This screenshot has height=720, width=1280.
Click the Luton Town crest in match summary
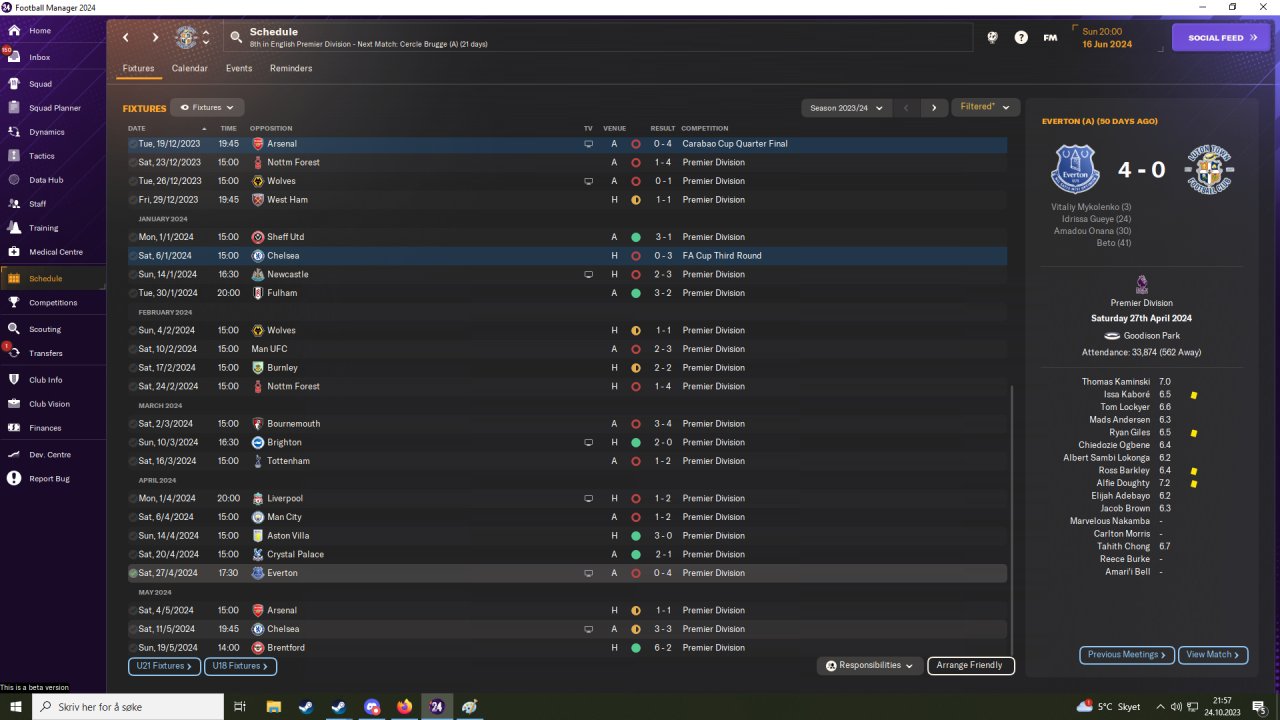pyautogui.click(x=1209, y=169)
